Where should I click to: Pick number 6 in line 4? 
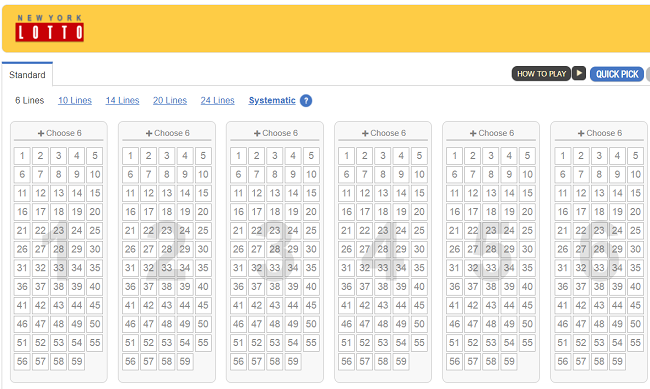(346, 174)
